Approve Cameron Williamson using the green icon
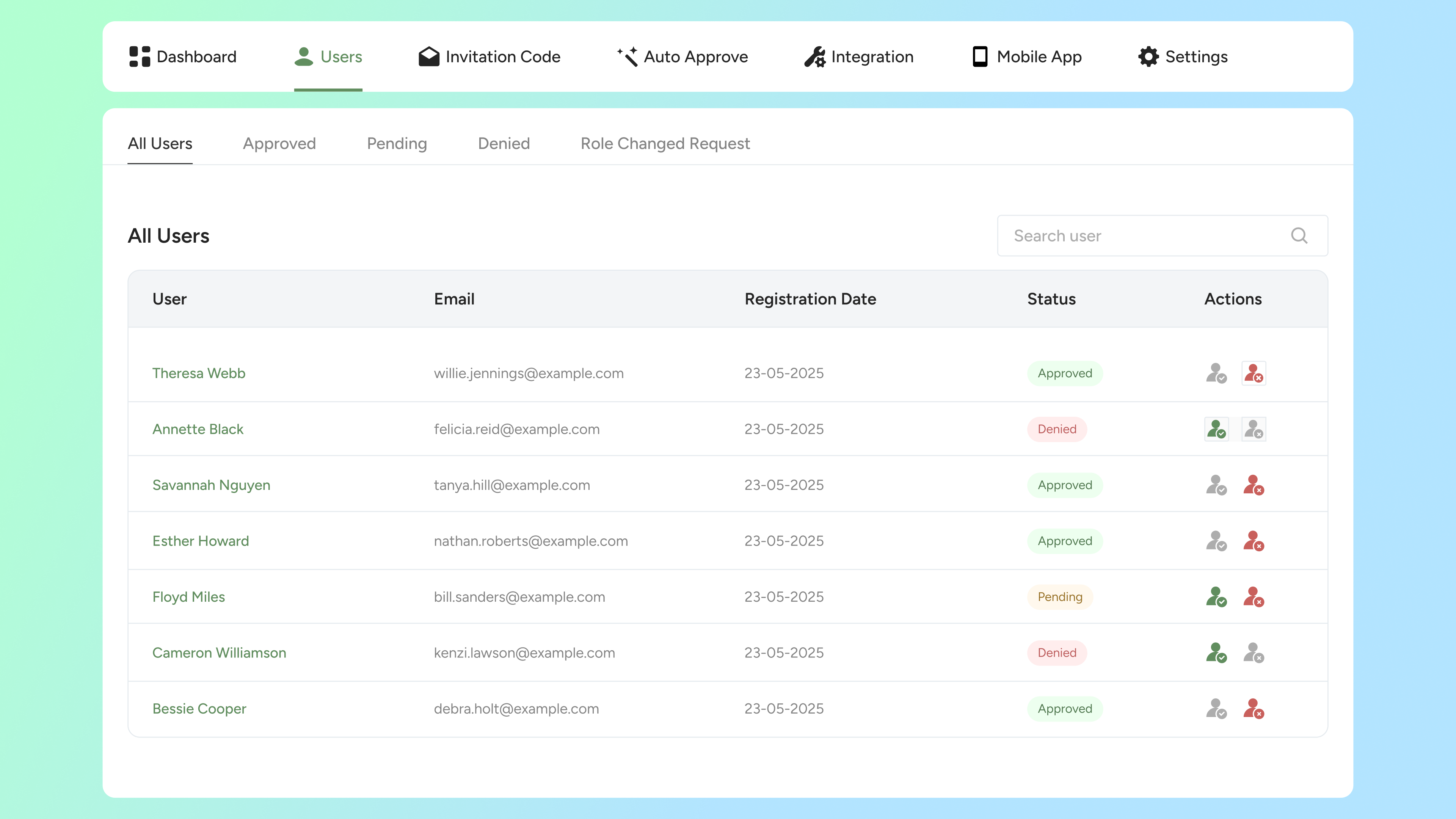 point(1216,653)
